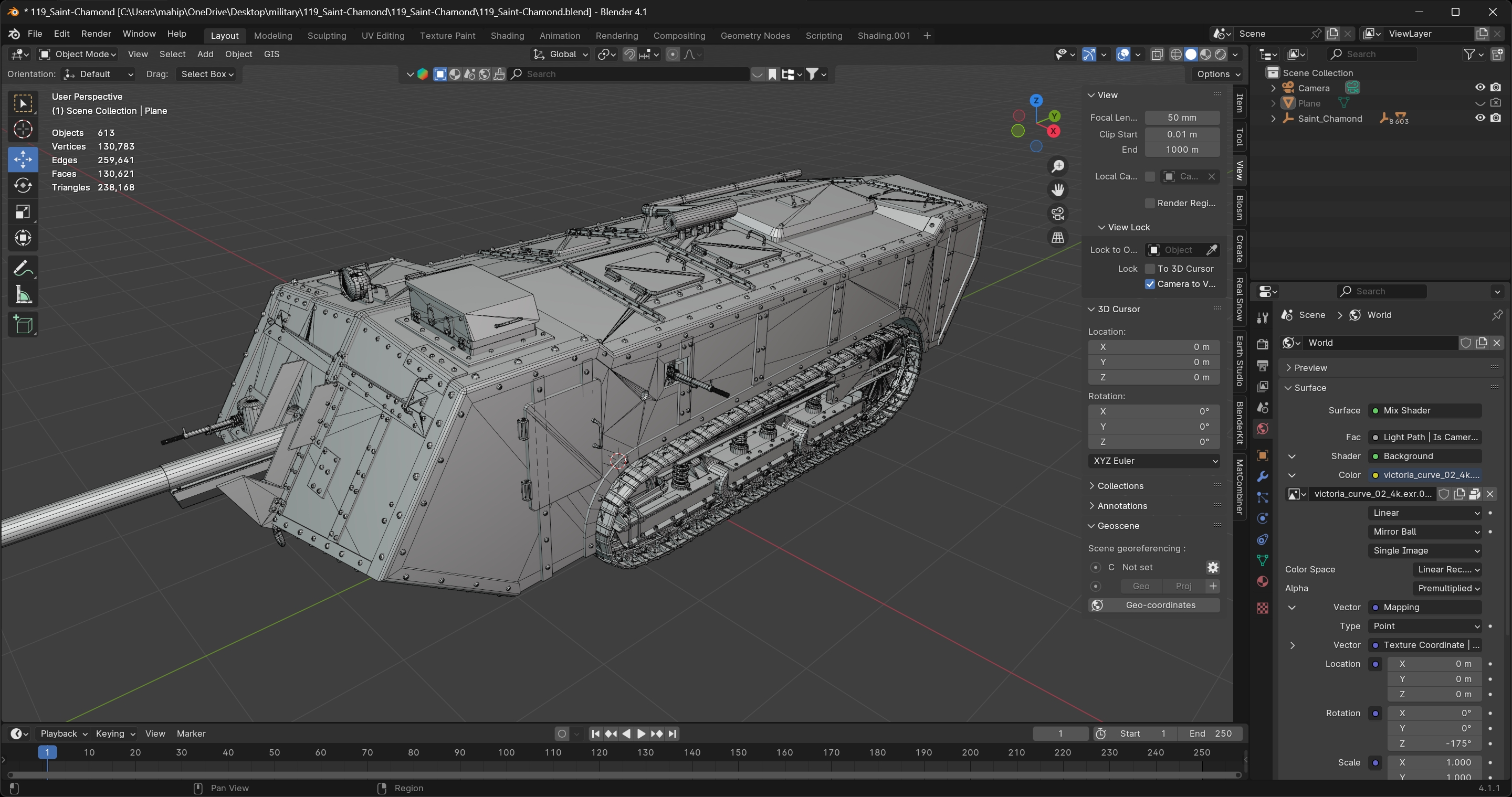Activate the Measure tool
This screenshot has height=797, width=1512.
click(23, 295)
